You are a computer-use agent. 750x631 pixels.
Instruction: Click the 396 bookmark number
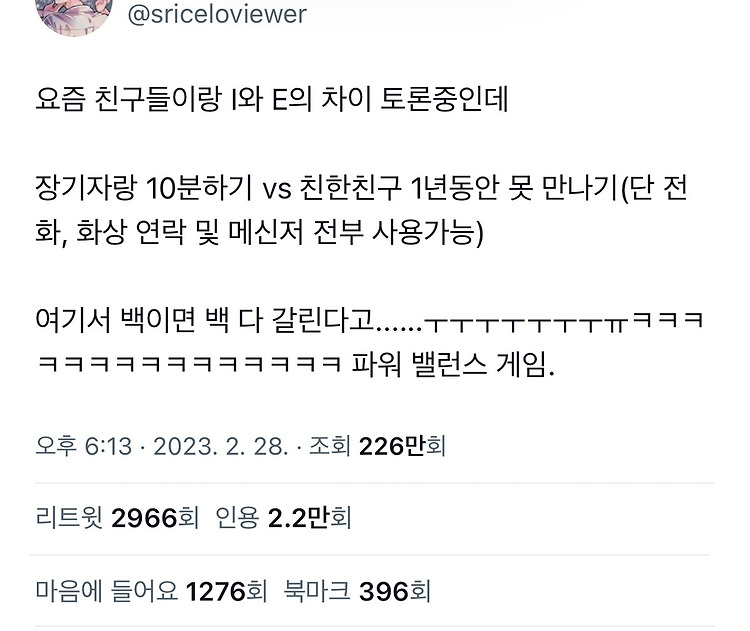pos(384,591)
